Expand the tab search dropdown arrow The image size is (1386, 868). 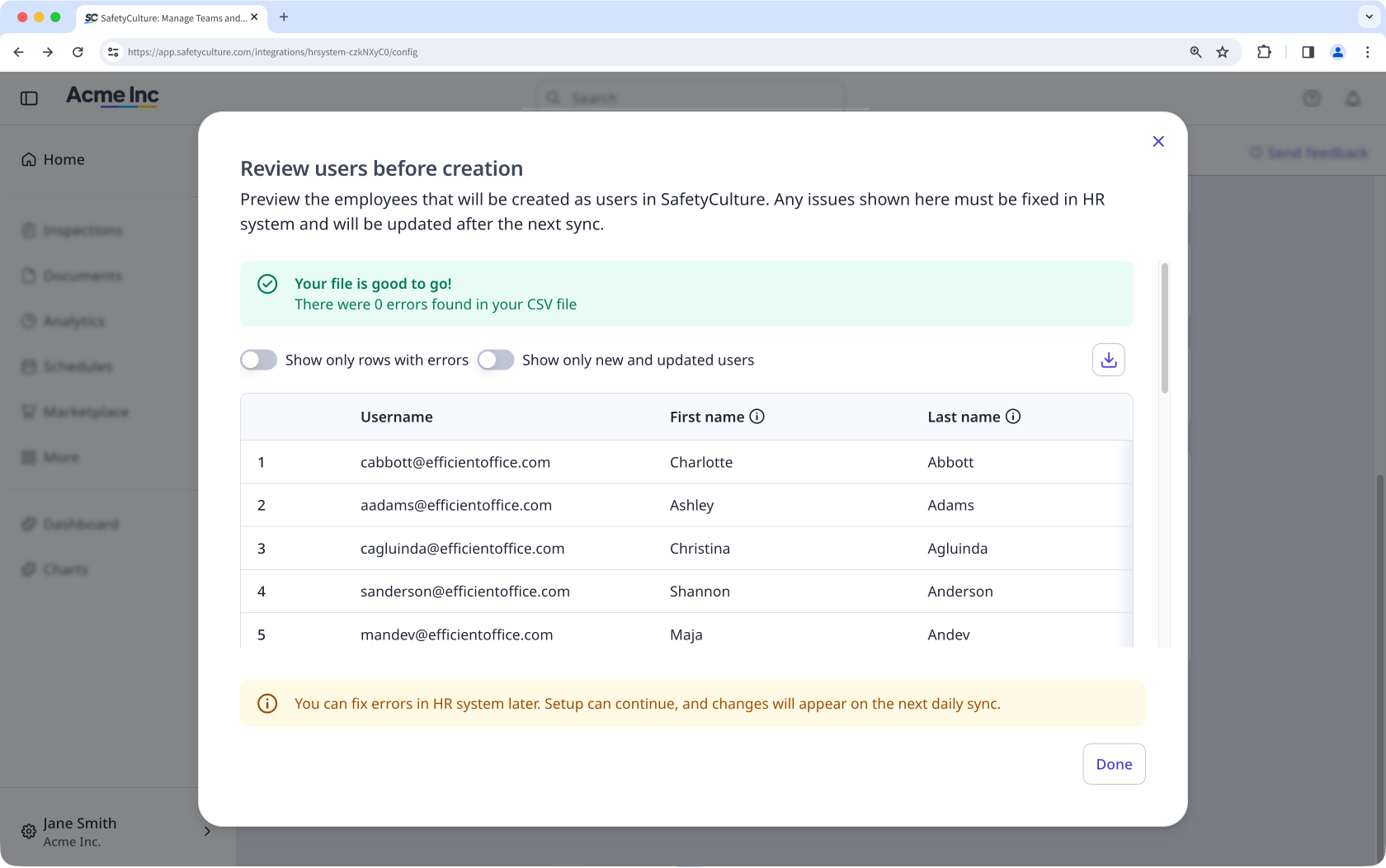[1369, 17]
